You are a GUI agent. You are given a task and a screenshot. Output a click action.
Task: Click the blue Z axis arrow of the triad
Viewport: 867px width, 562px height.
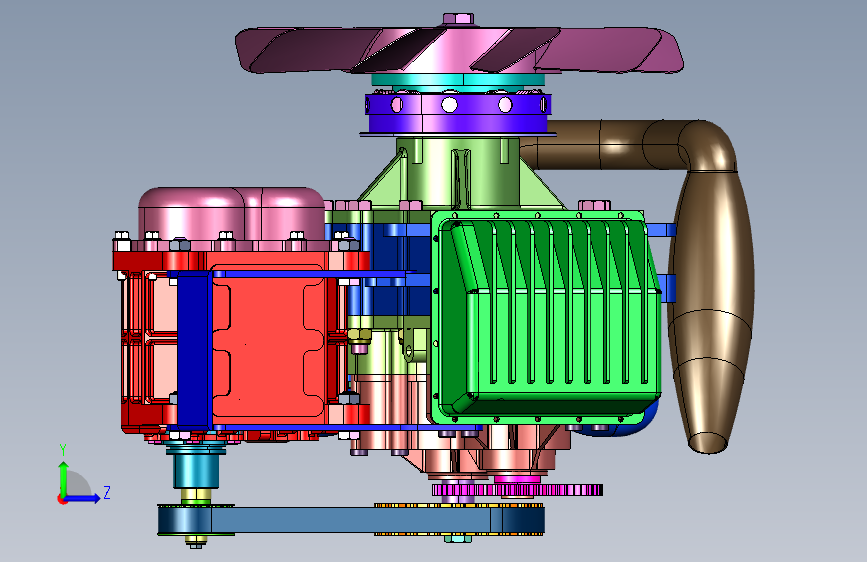click(83, 498)
